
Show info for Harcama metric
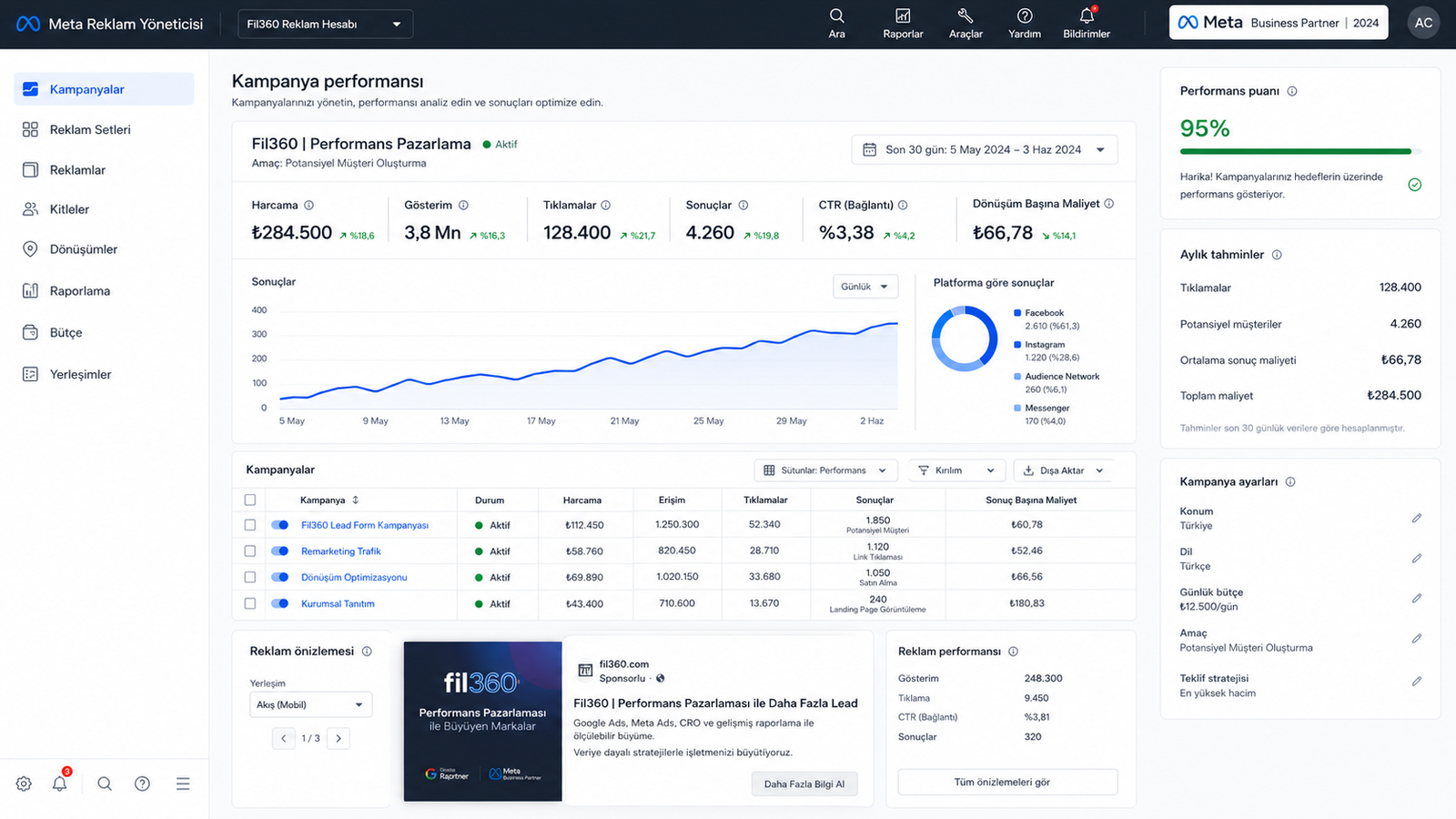pyautogui.click(x=308, y=206)
